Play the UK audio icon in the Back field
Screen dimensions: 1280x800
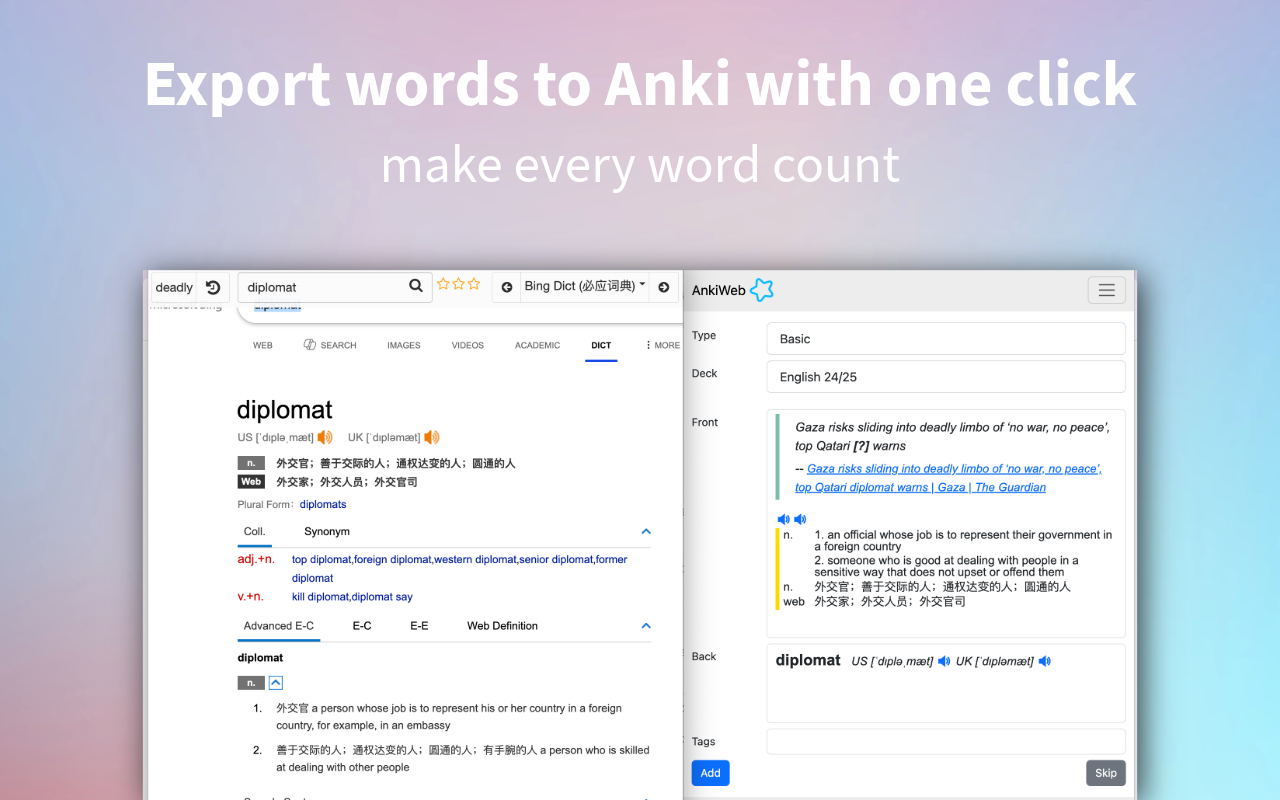(1045, 661)
